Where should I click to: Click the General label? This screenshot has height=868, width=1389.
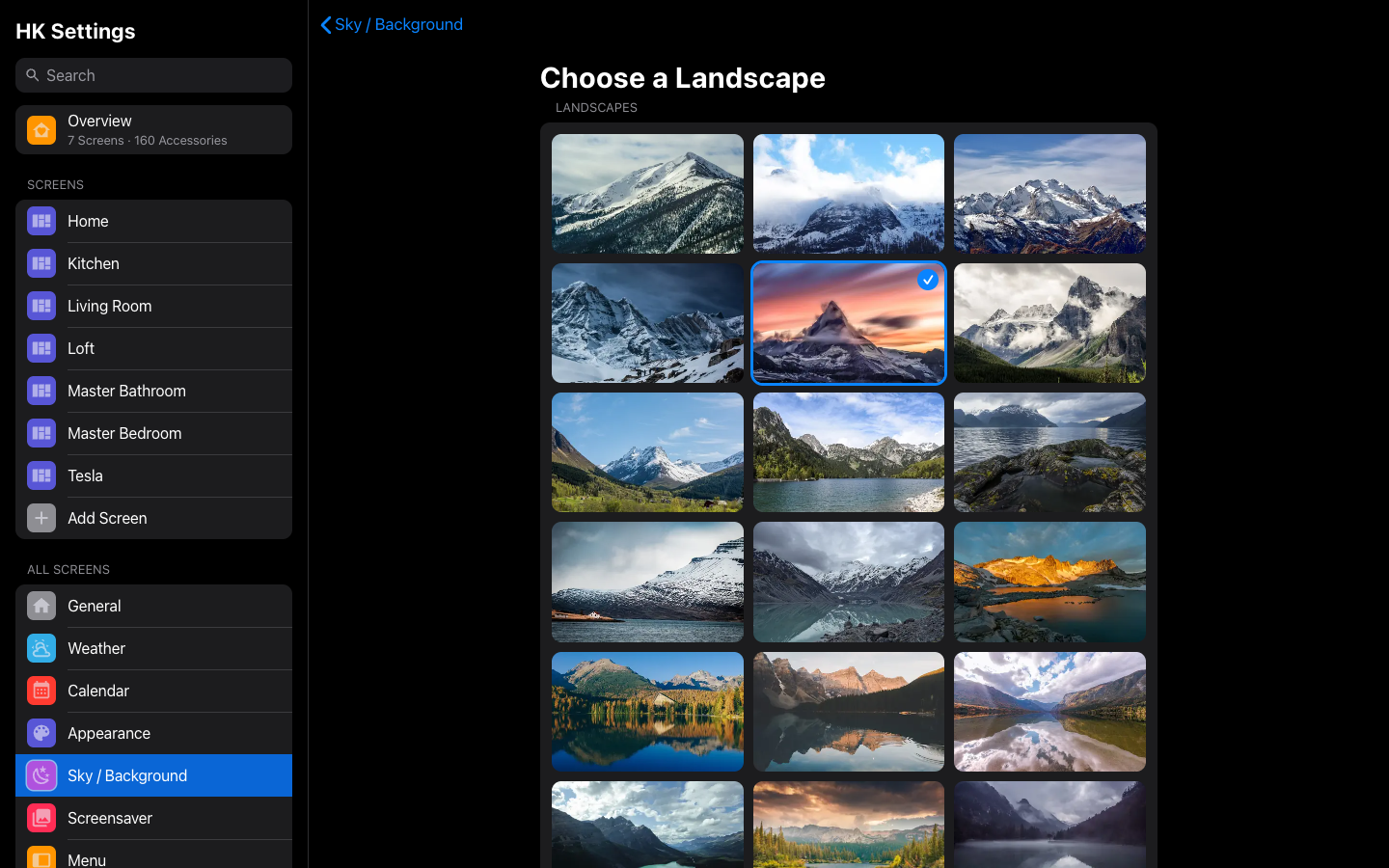(x=95, y=606)
